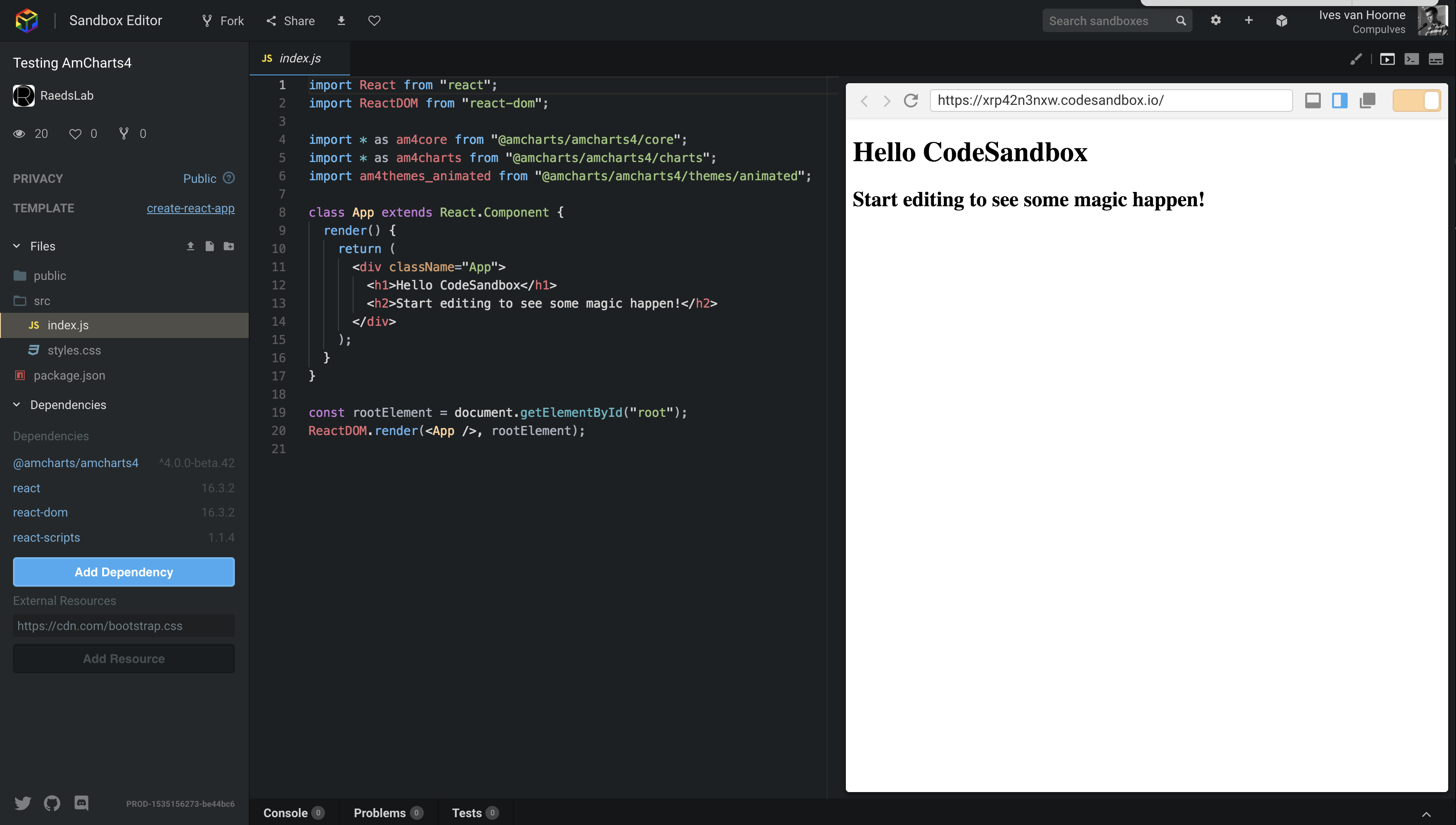Switch to the Problems tab
Screen dimensions: 1456x825
tap(380, 812)
